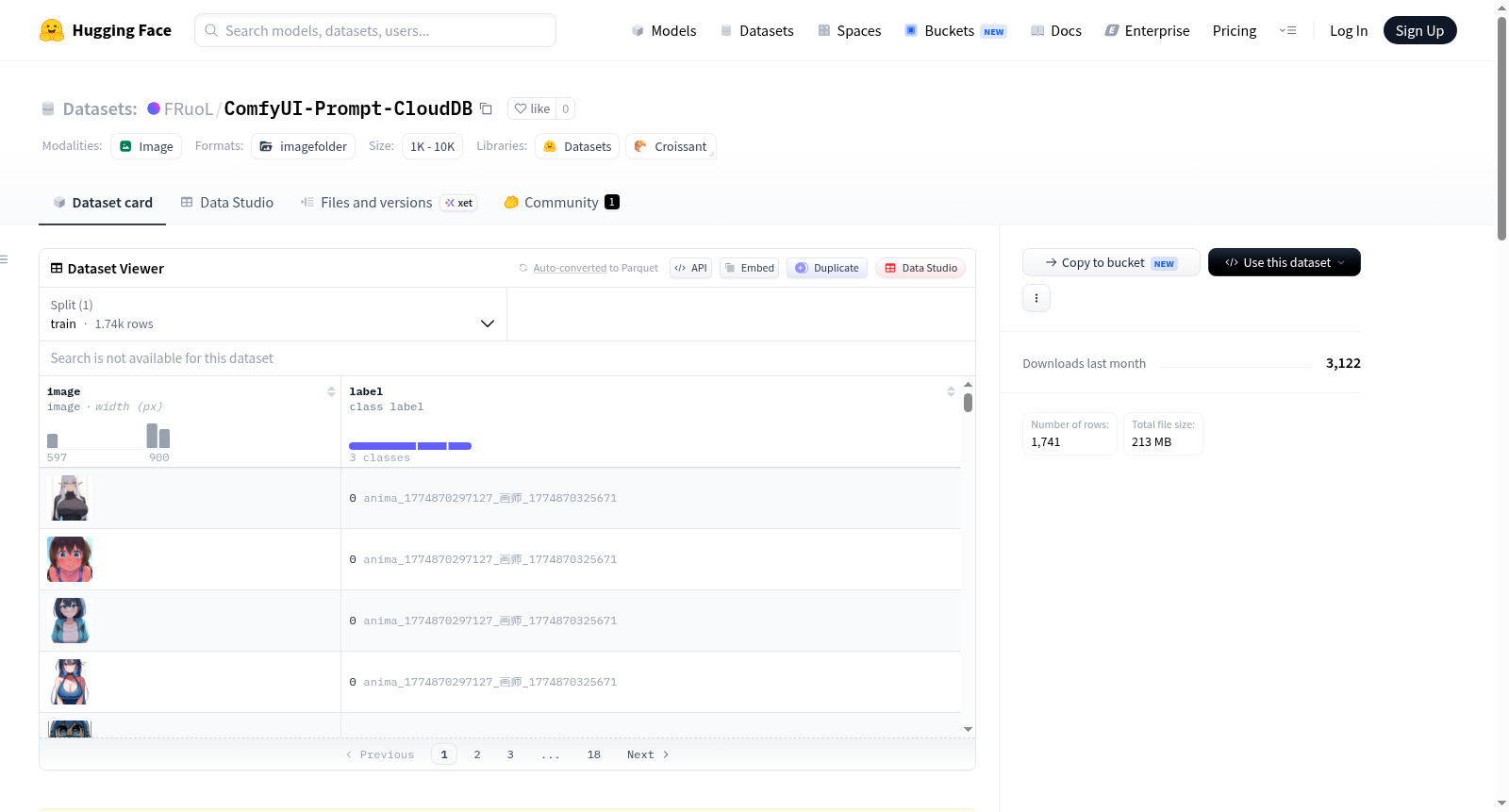View Pricing
The width and height of the screenshot is (1509, 812).
coord(1235,31)
